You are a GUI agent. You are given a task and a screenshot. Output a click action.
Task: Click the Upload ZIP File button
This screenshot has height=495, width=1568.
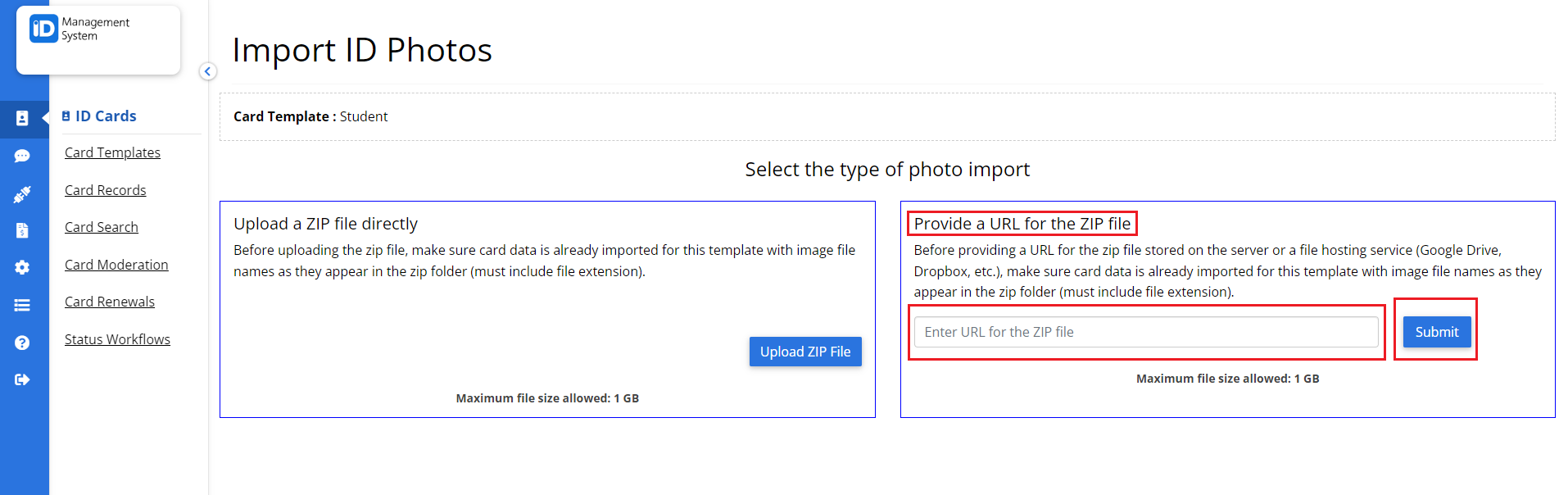(x=805, y=351)
